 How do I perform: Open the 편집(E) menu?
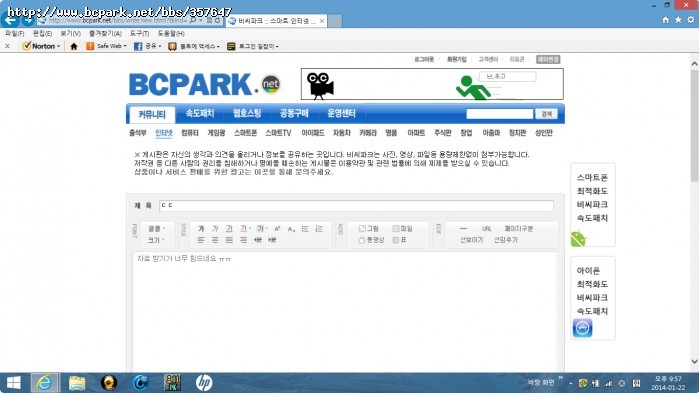tap(42, 33)
